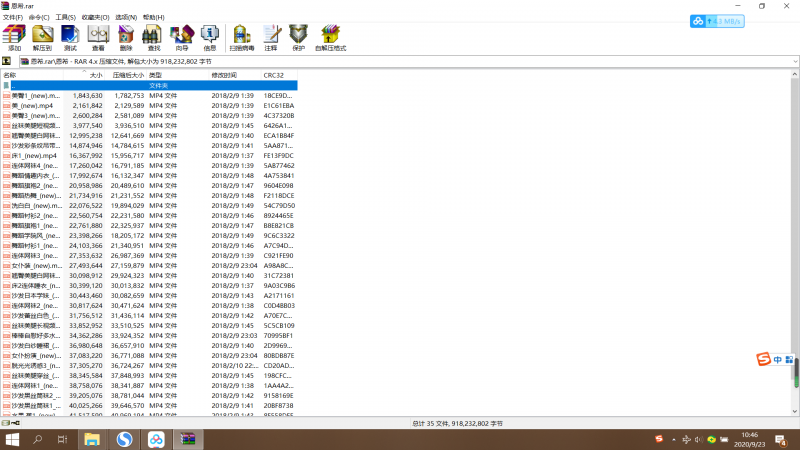800x450 pixels.
Task: Sort files by 修改时间 column header
Action: 224,75
